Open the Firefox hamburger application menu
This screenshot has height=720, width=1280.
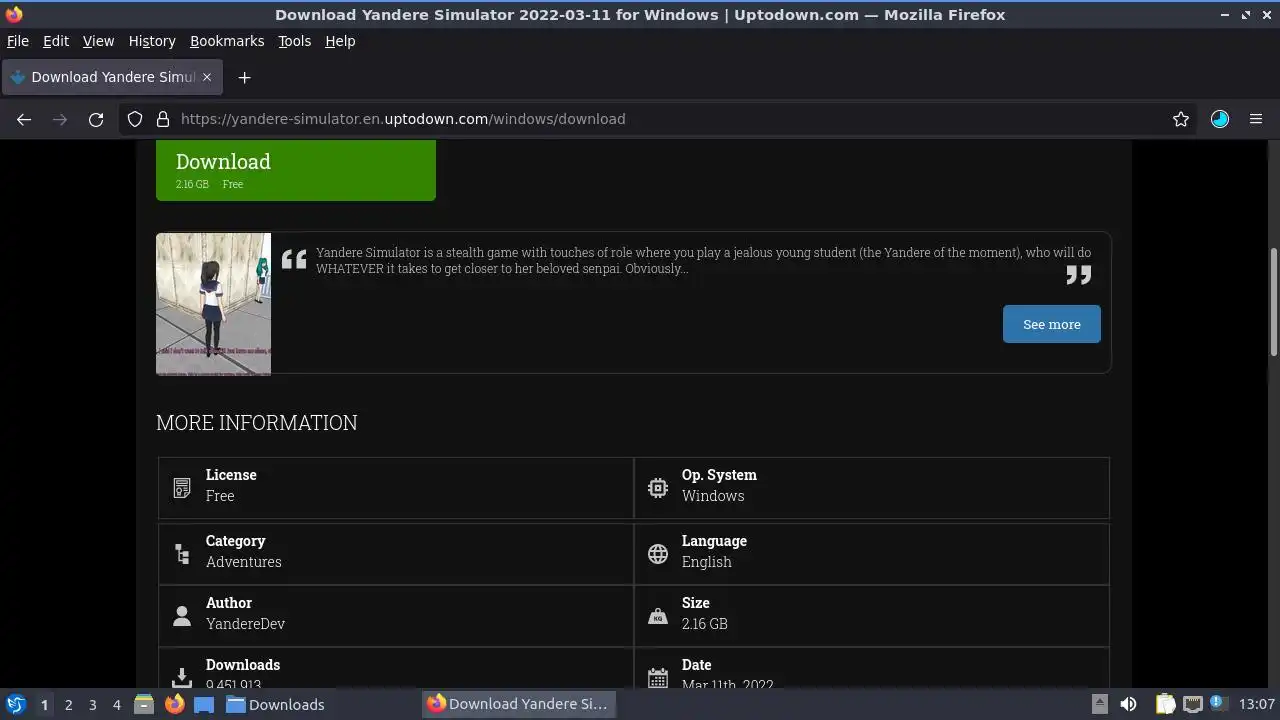point(1256,119)
